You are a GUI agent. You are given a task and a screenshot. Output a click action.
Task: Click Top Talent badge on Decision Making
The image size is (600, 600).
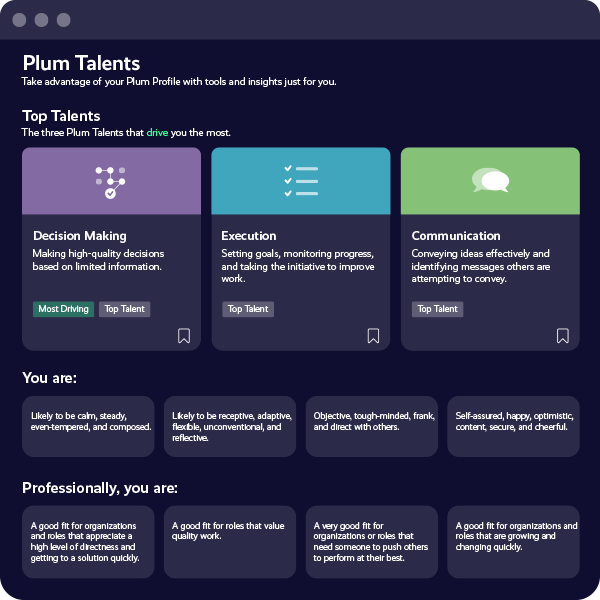(x=125, y=309)
